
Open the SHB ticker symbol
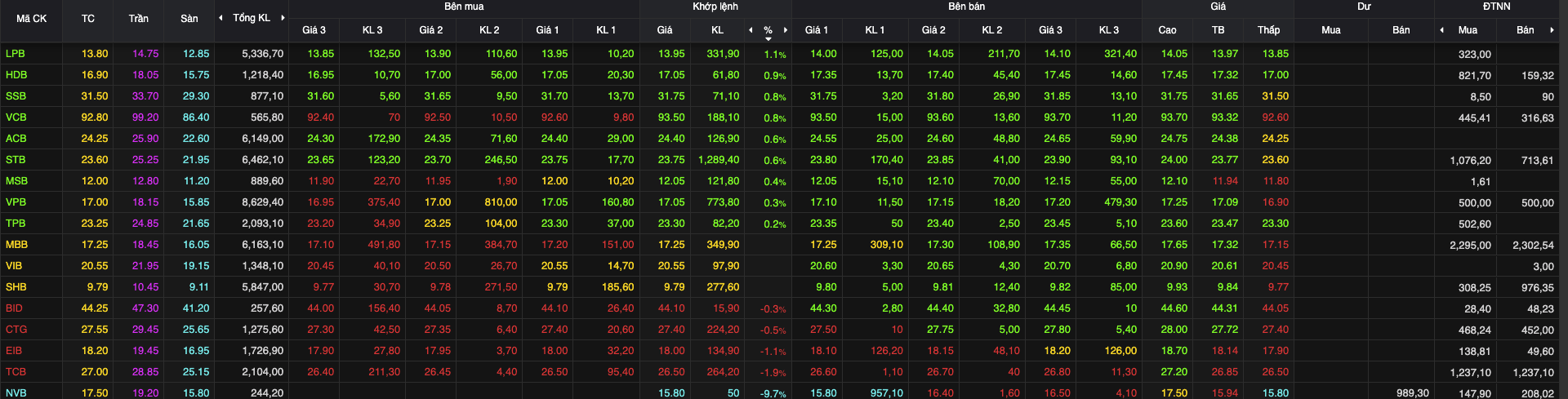click(16, 286)
